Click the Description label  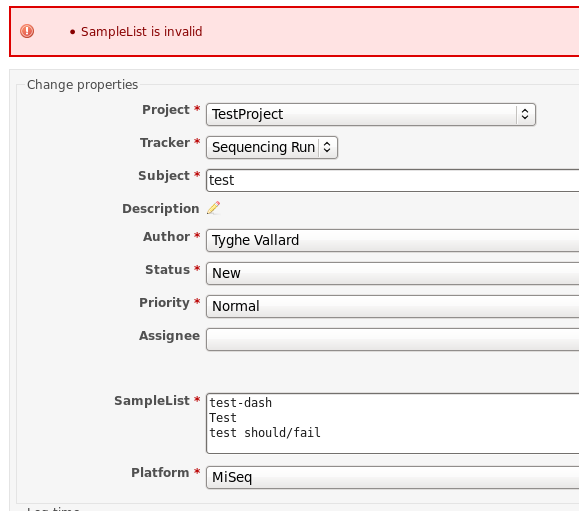click(161, 209)
